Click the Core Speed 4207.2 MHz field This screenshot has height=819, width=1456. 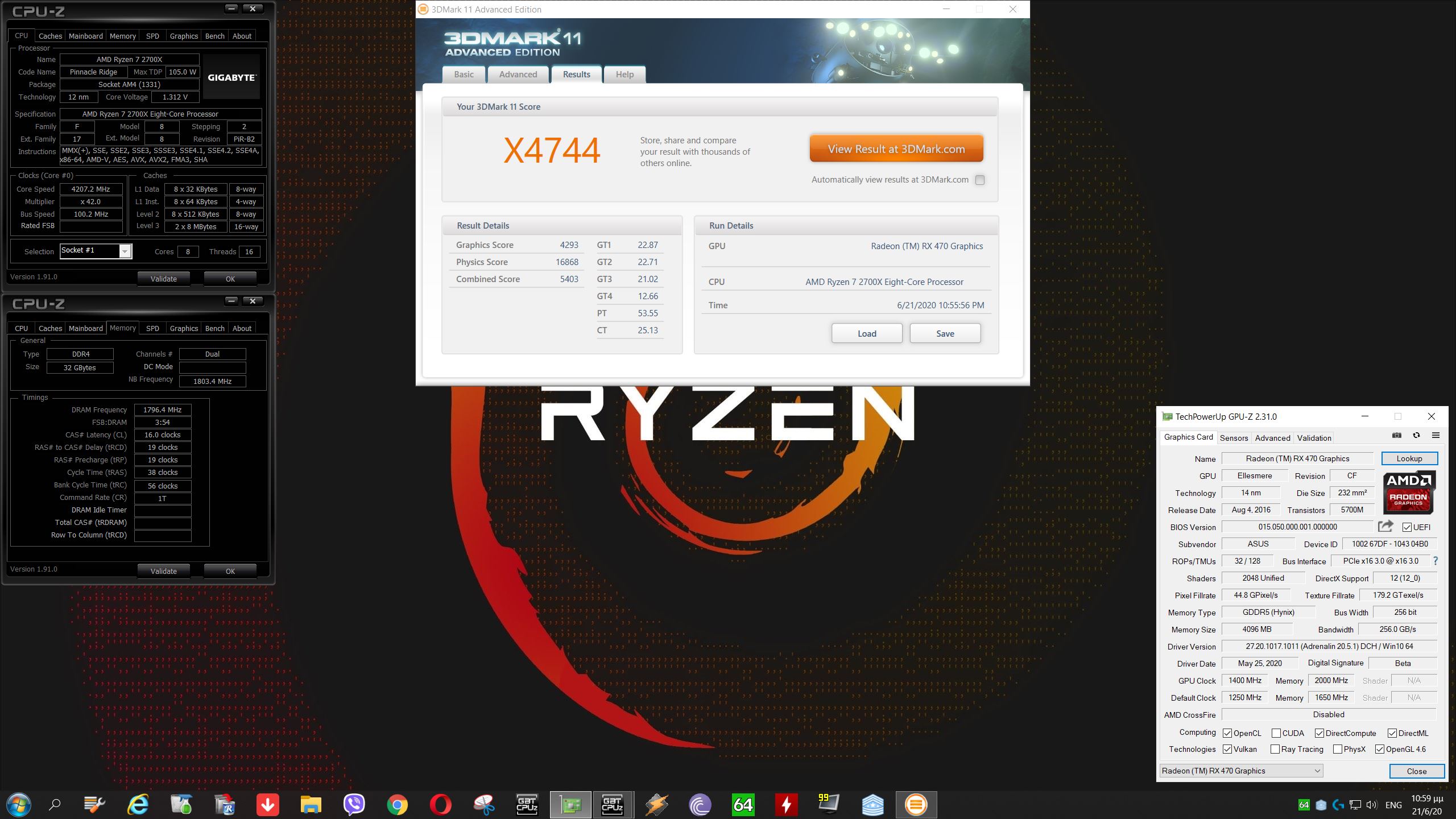(91, 189)
